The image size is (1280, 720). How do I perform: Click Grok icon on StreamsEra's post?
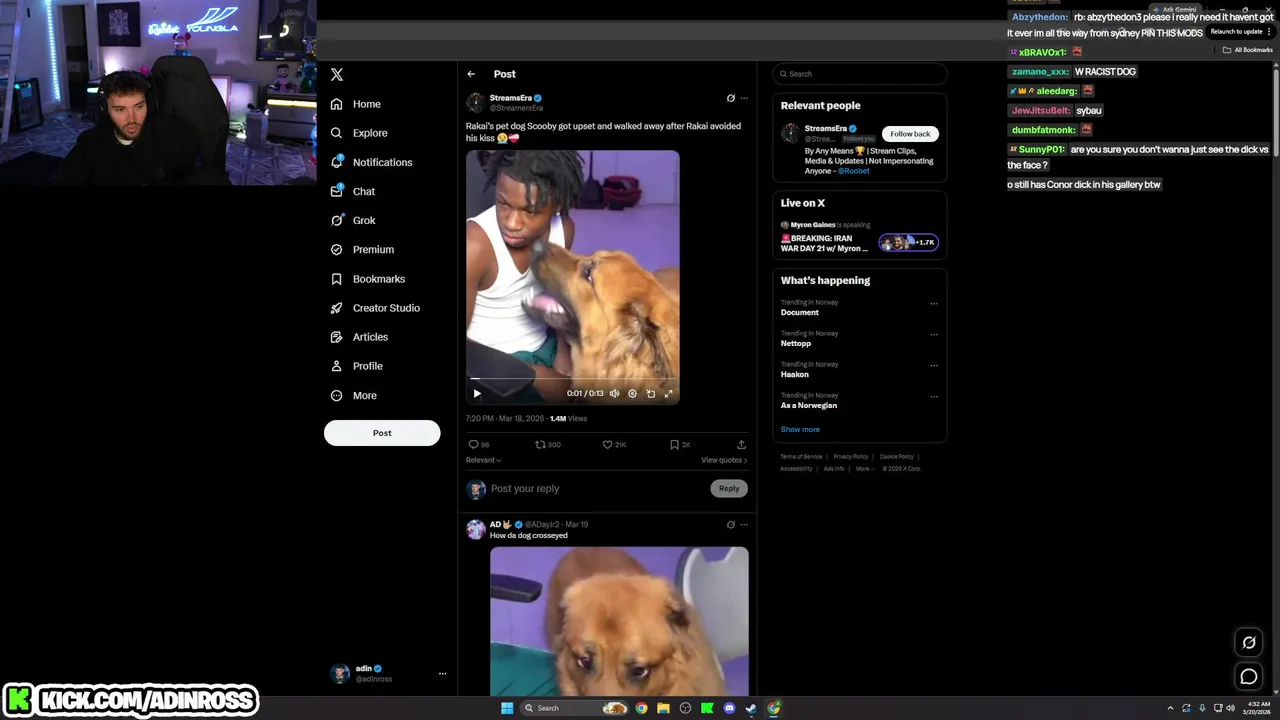[x=730, y=98]
